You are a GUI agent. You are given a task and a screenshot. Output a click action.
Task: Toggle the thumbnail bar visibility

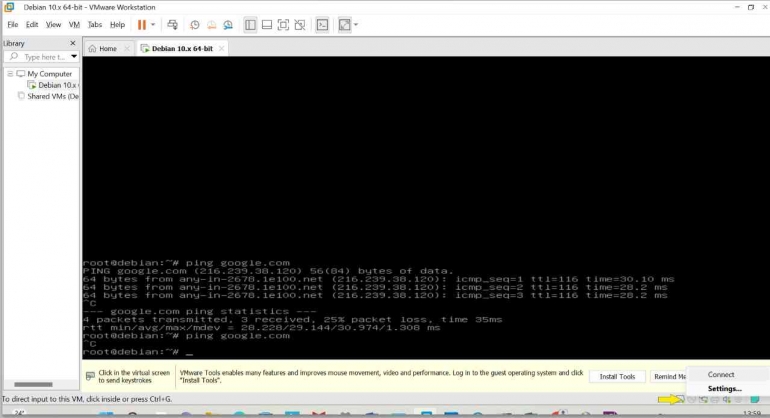tap(266, 24)
